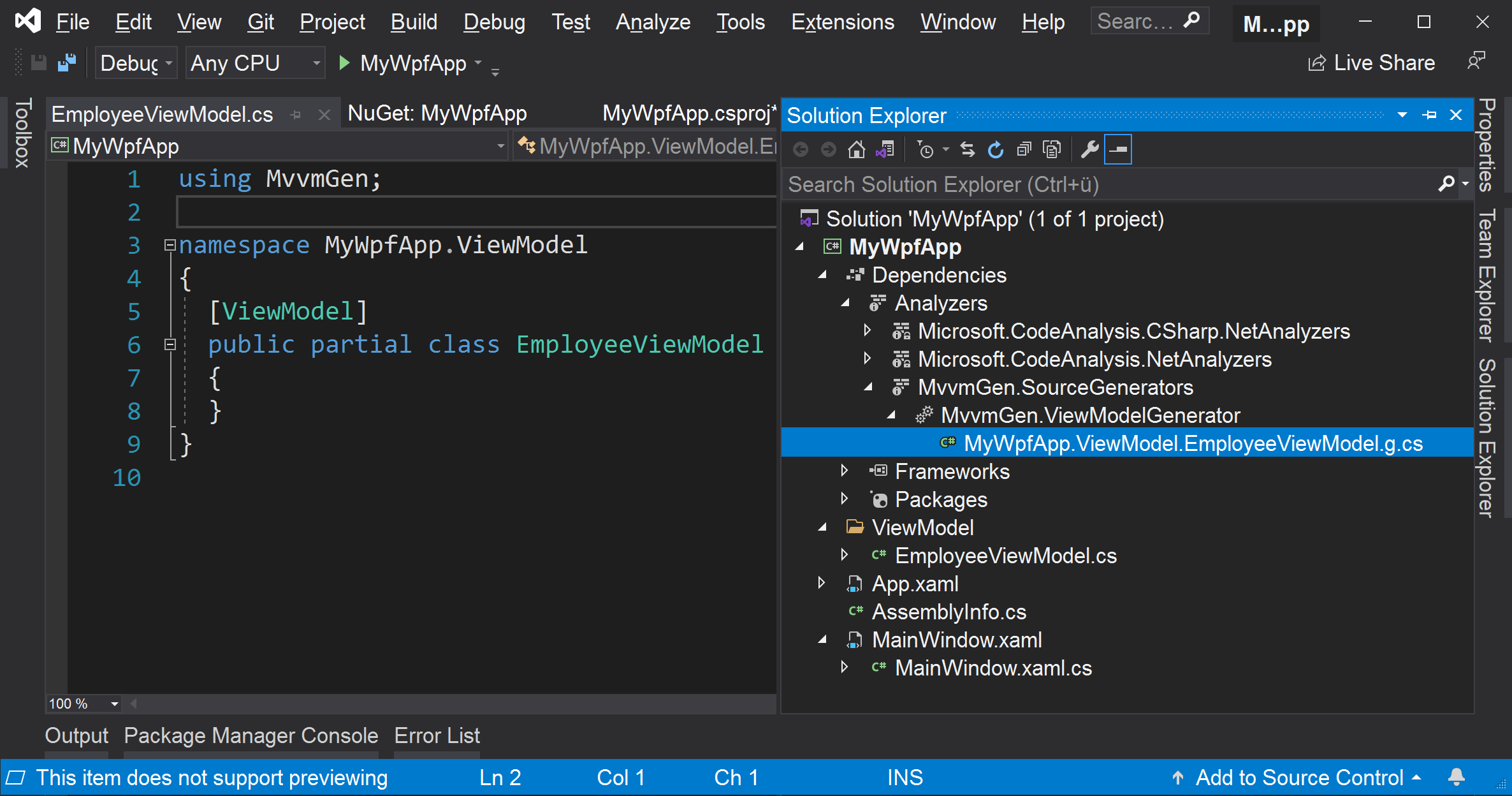Open the Extensions menu
Viewport: 1512px width, 796px height.
pyautogui.click(x=842, y=22)
